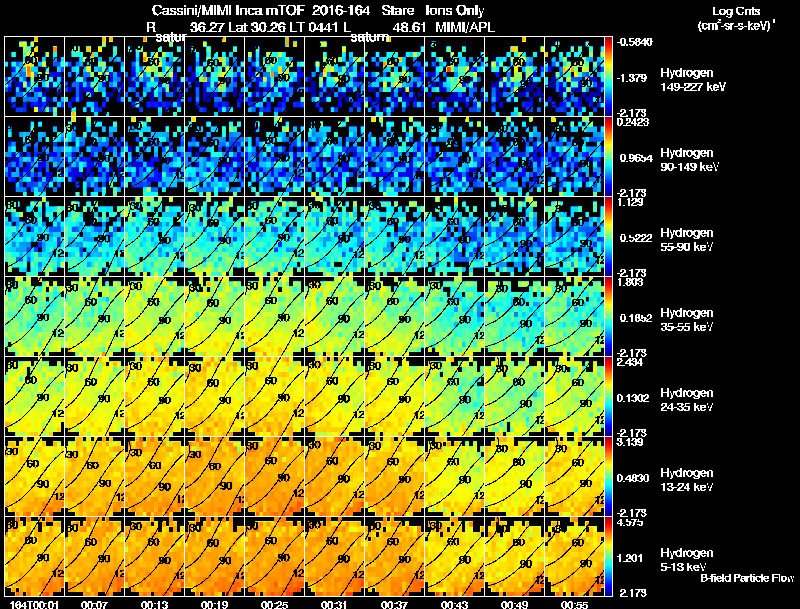
Task: Click the LT 0441 header value
Action: [316, 27]
